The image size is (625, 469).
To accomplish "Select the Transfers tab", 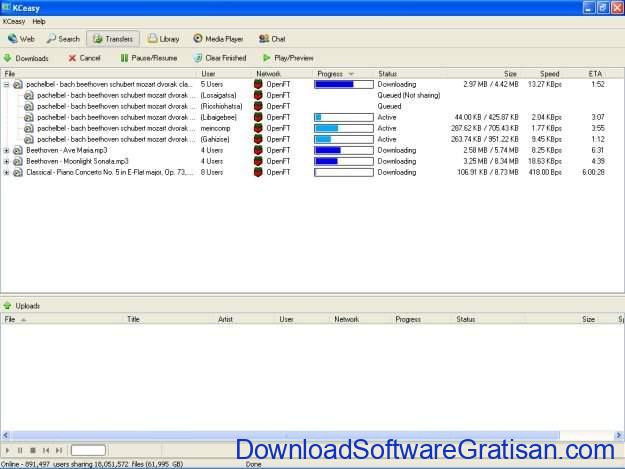I will click(113, 39).
